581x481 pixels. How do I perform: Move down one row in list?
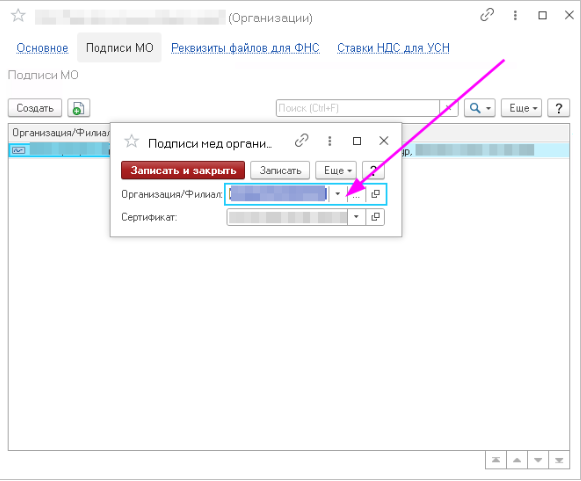pos(538,460)
